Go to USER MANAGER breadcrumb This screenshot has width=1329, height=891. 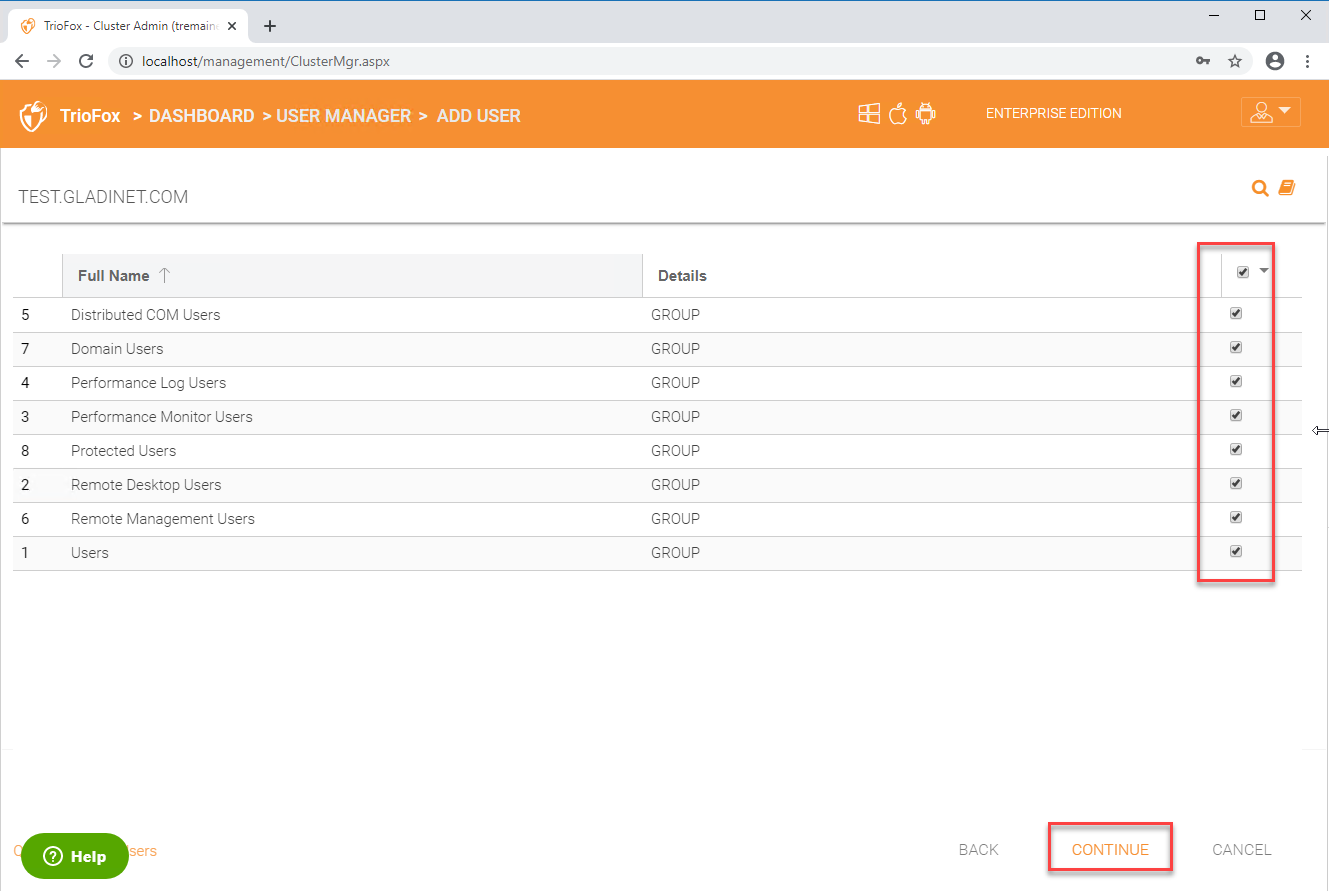343,116
